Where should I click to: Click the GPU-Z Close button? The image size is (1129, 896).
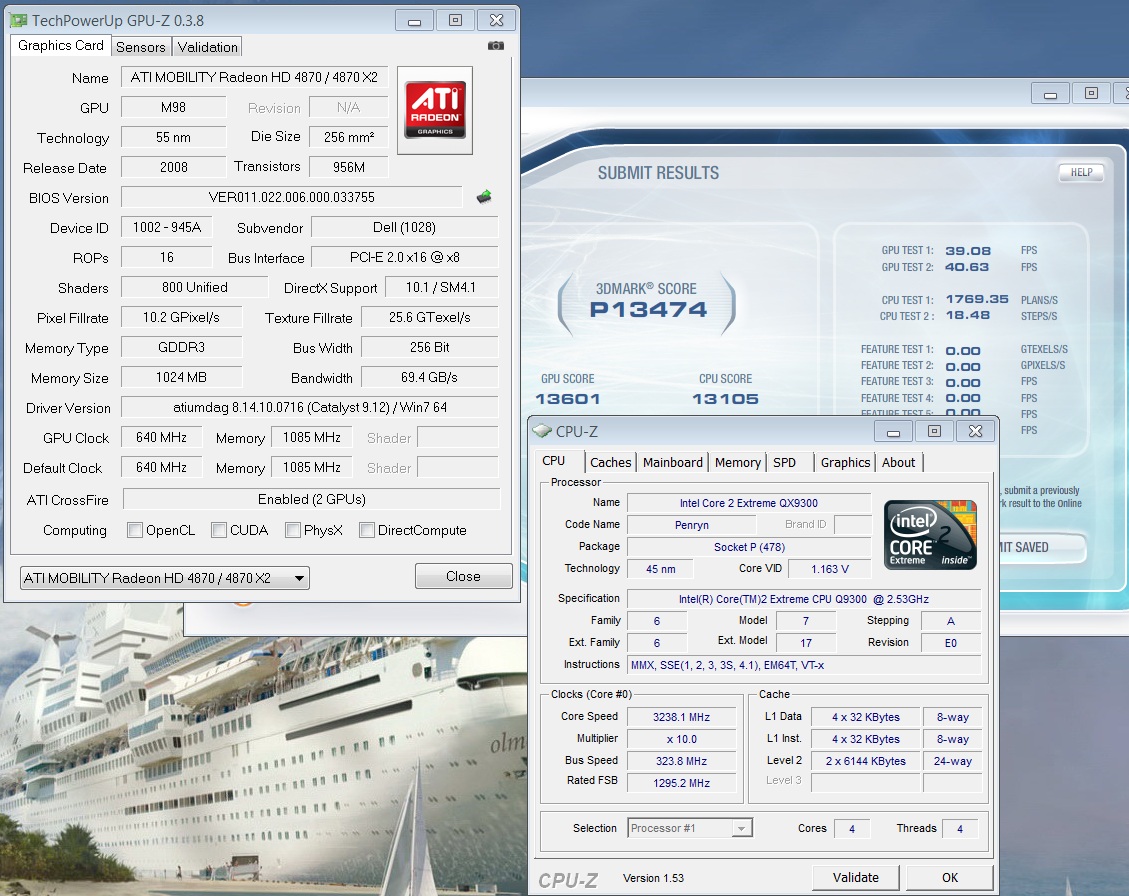463,576
